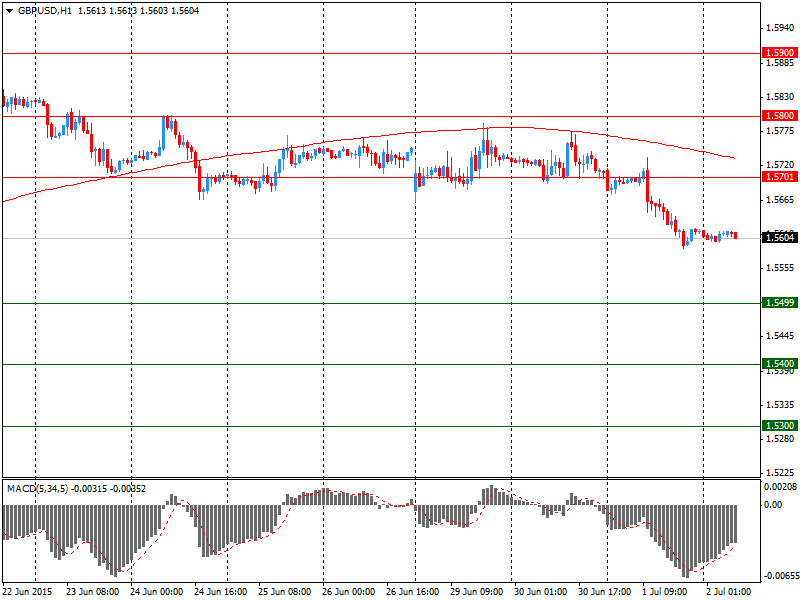Click the MACD zero level 0.00 label
800x600 pixels.
coord(773,505)
